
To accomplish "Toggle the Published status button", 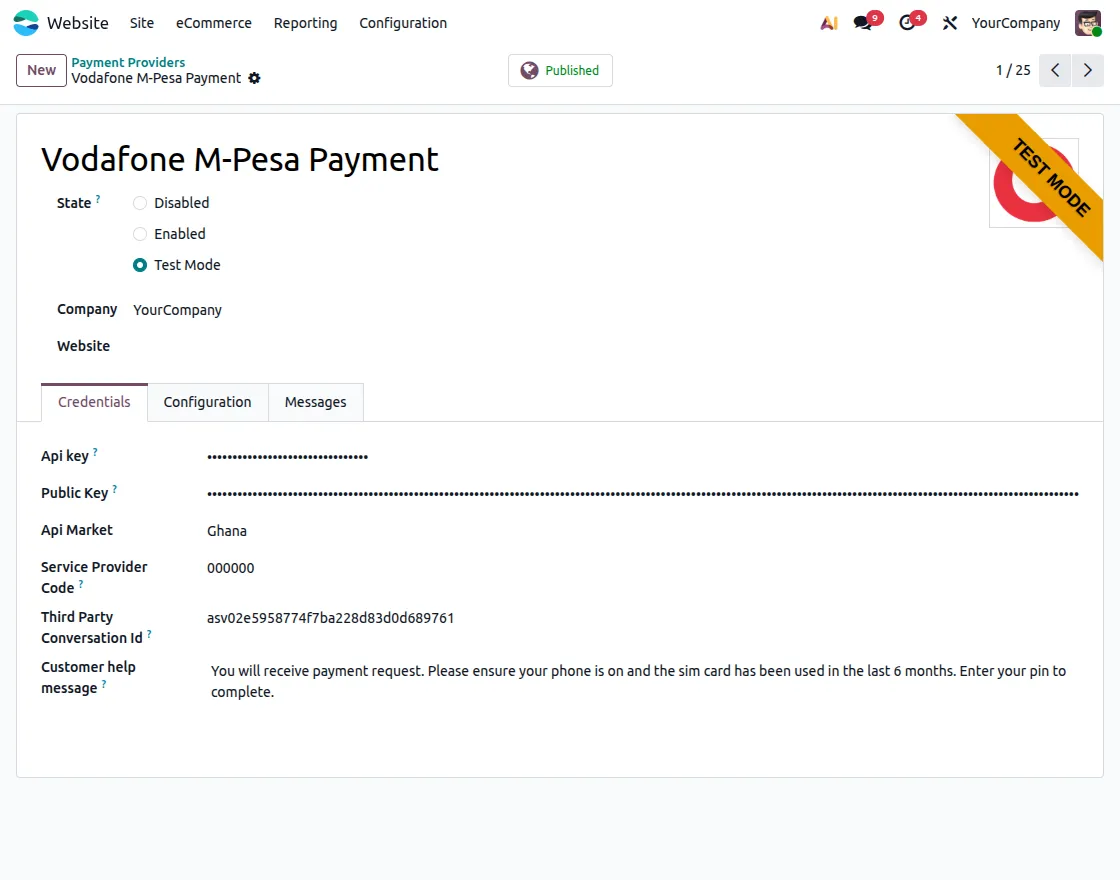I will click(560, 70).
